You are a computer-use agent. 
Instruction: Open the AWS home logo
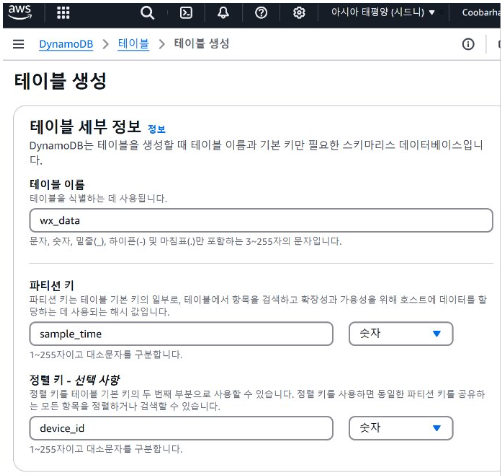click(x=20, y=13)
